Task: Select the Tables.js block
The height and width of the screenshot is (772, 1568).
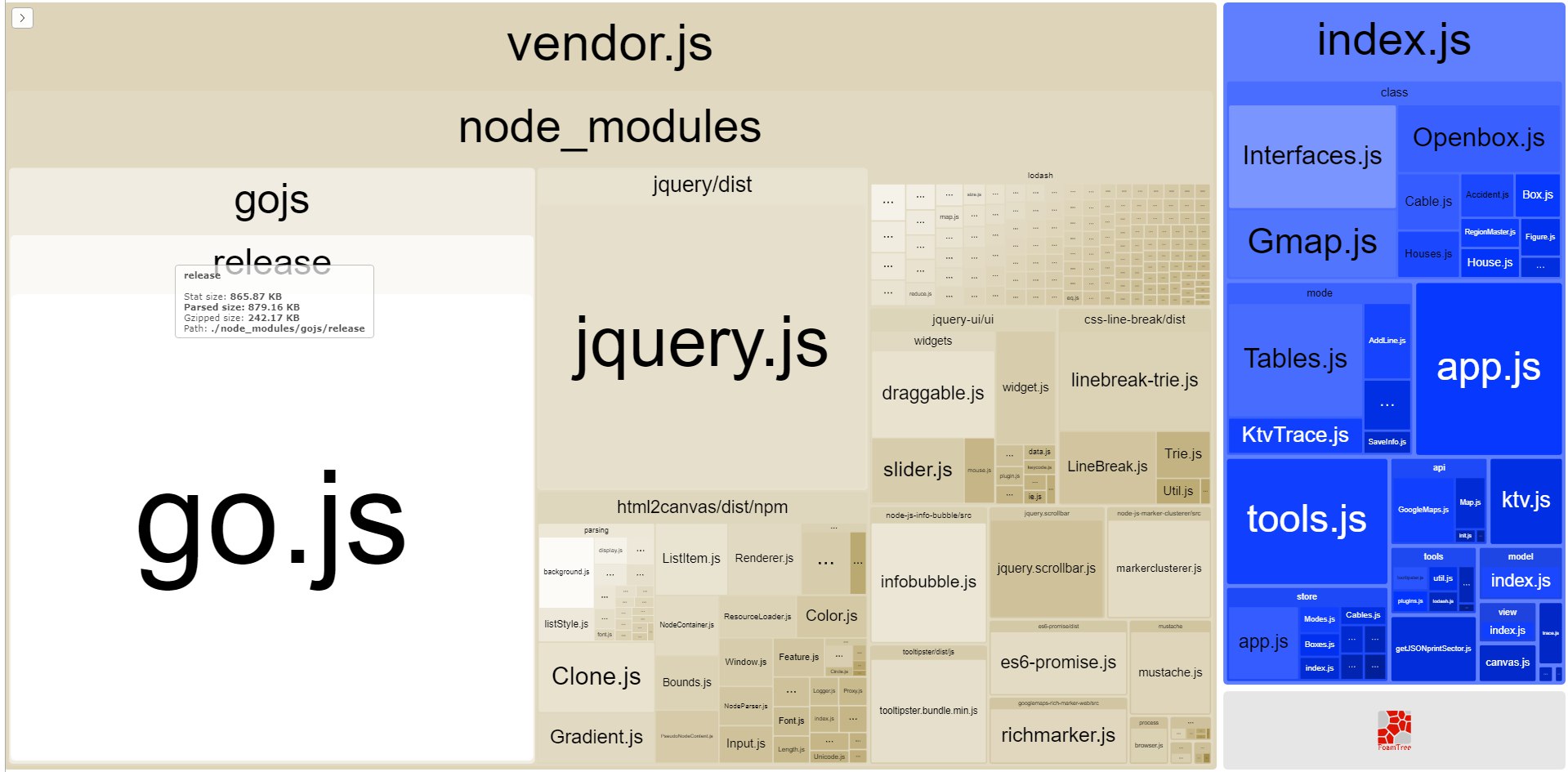Action: click(1295, 359)
